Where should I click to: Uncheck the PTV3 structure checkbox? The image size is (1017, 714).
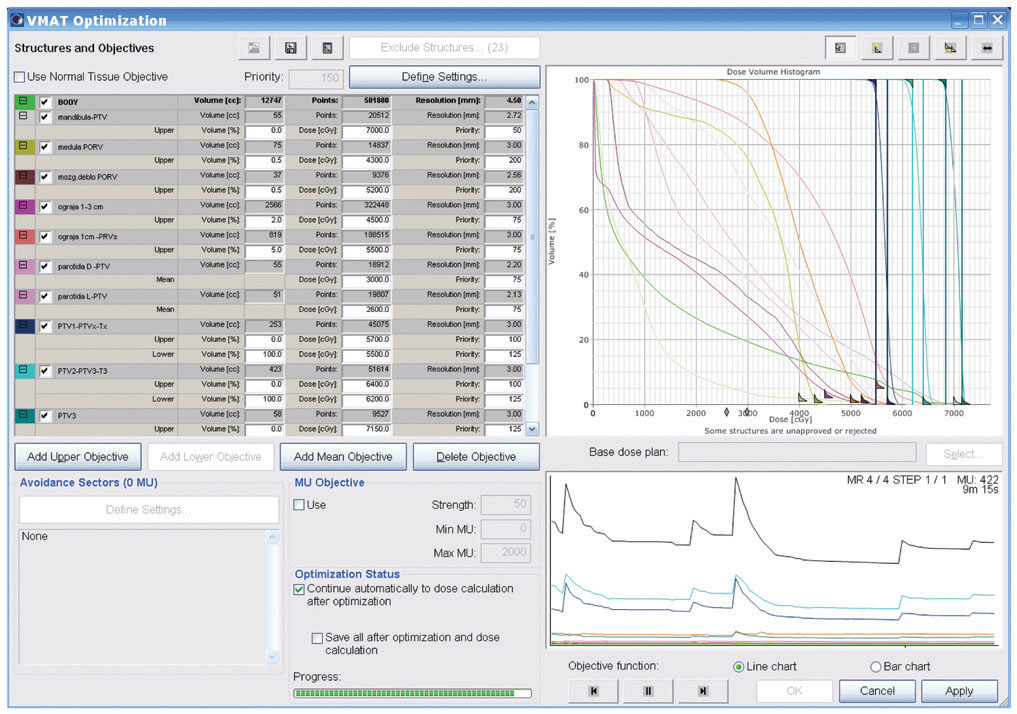coord(45,416)
